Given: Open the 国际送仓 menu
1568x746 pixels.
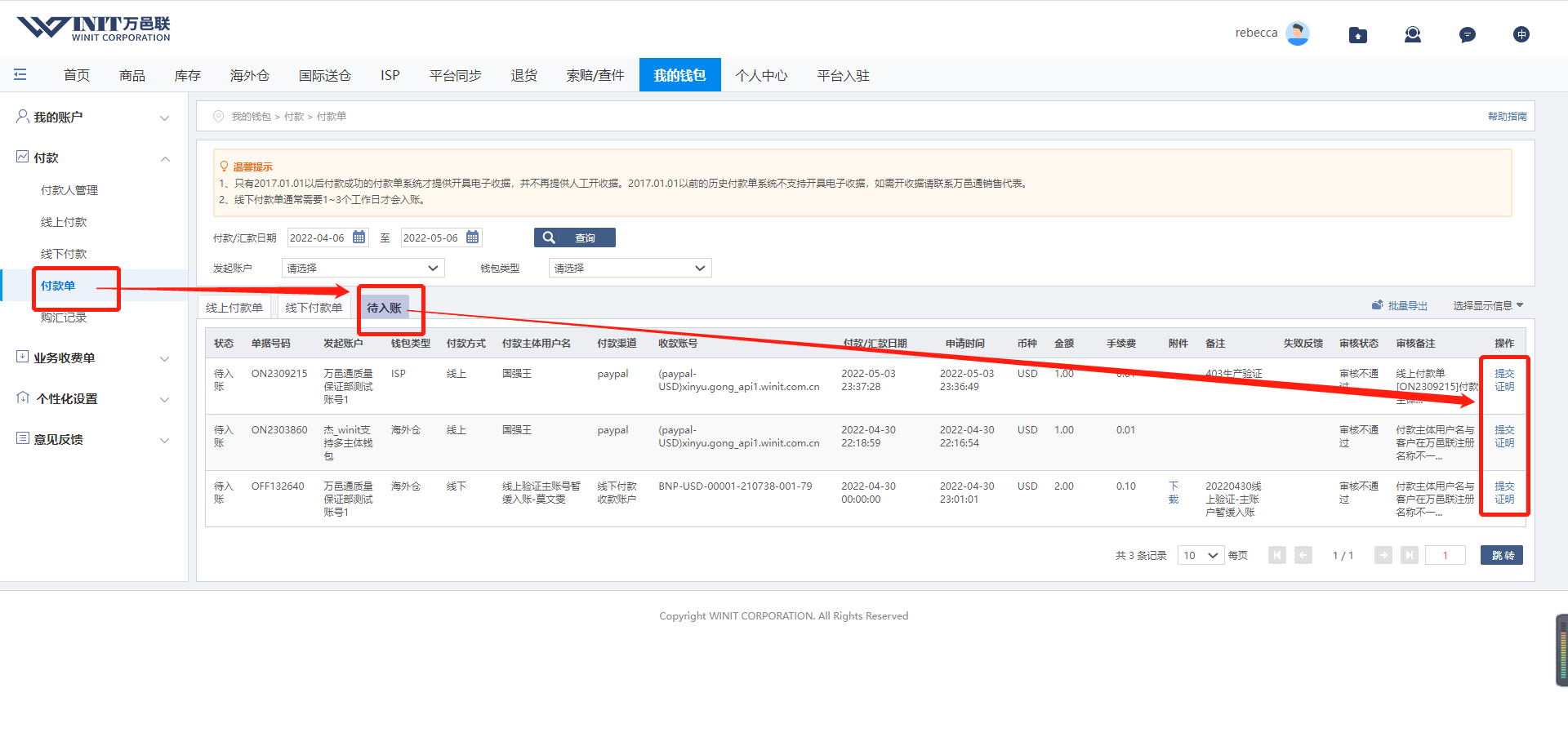Looking at the screenshot, I should click(x=325, y=75).
